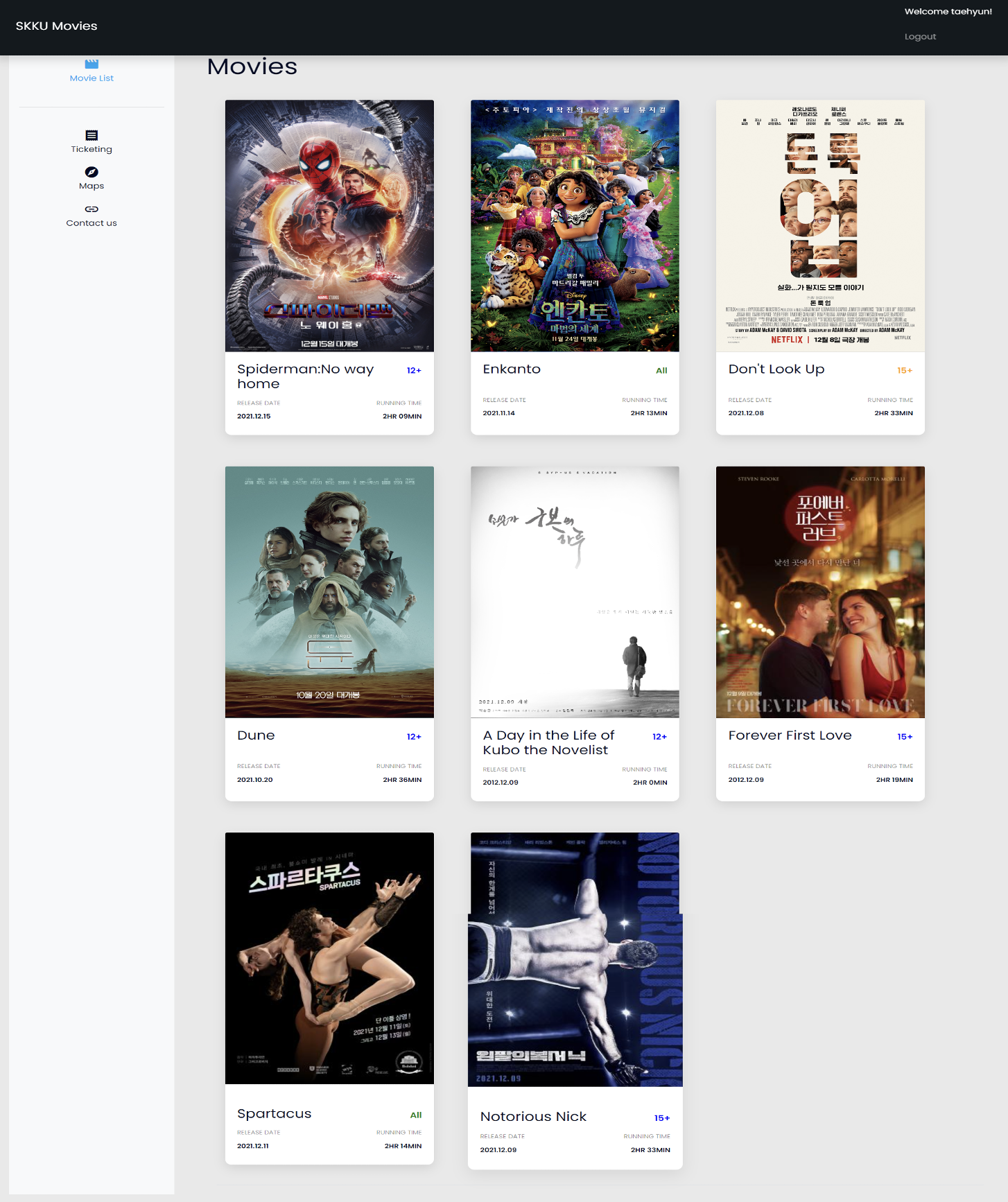Open the Enkanto movie poster
The image size is (1008, 1202).
pyautogui.click(x=575, y=226)
